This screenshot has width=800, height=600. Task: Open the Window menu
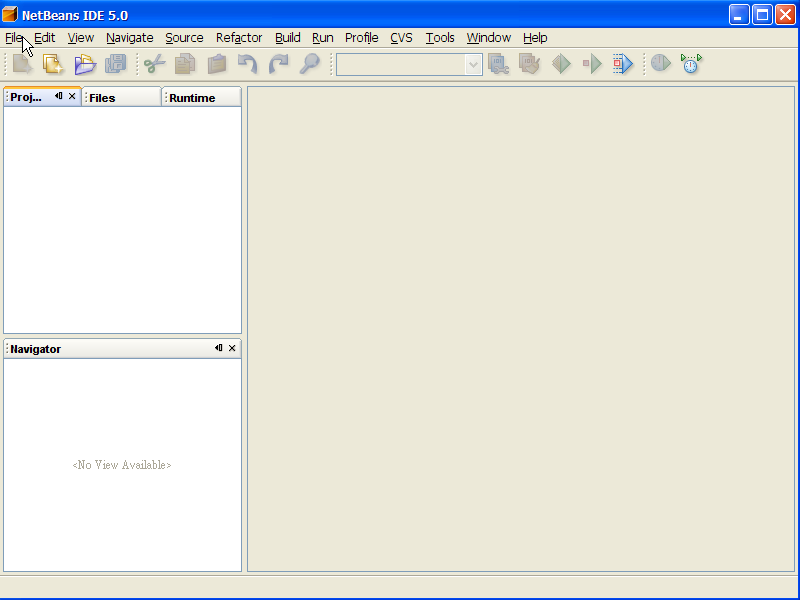click(488, 38)
